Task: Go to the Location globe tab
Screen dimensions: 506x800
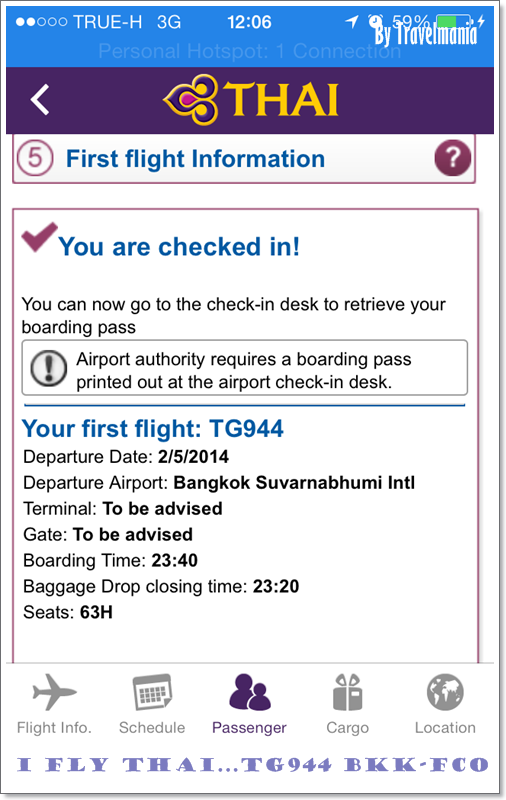Action: click(445, 704)
